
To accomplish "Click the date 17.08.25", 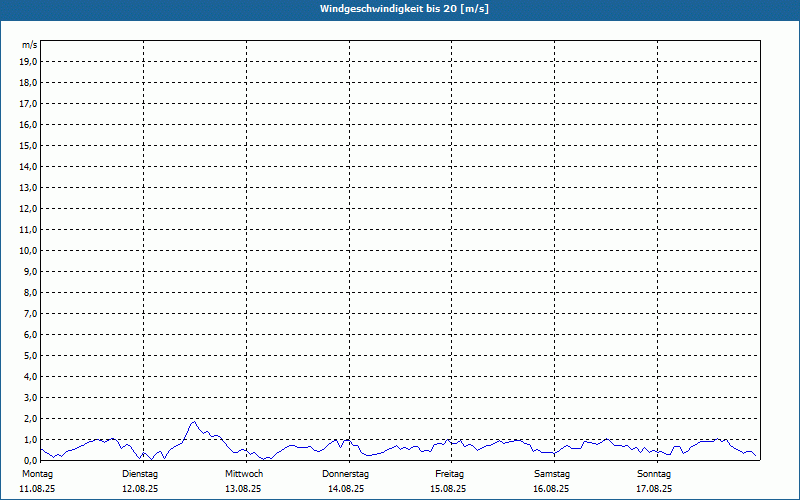I will (x=654, y=489).
